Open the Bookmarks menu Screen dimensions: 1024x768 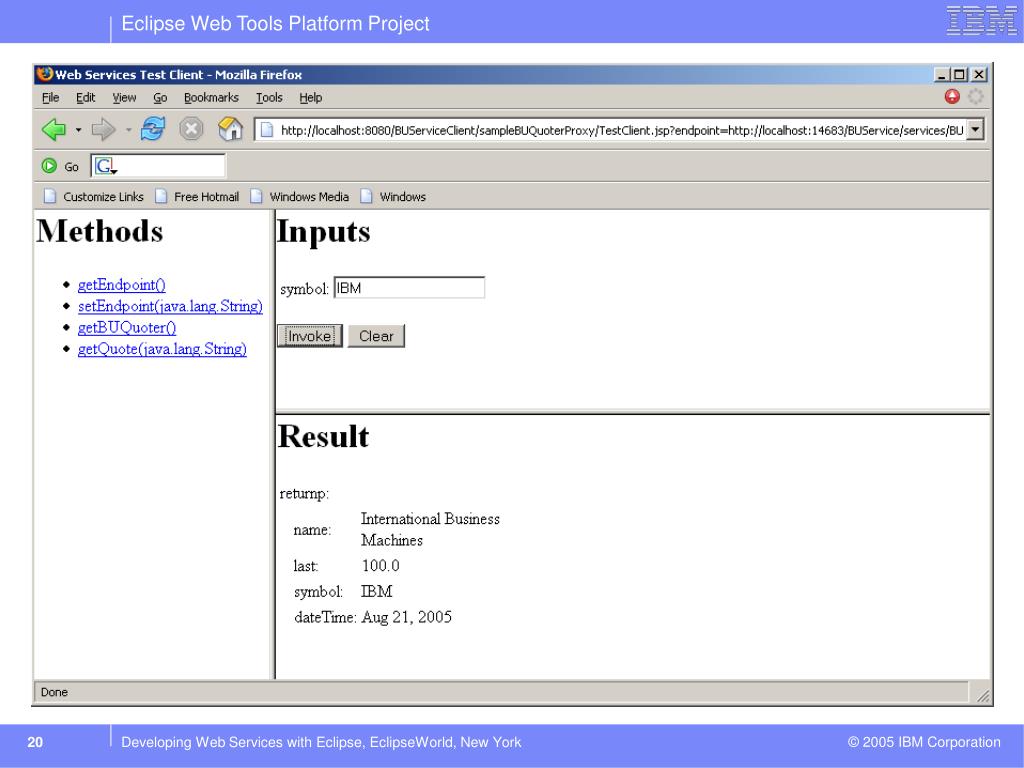click(211, 97)
